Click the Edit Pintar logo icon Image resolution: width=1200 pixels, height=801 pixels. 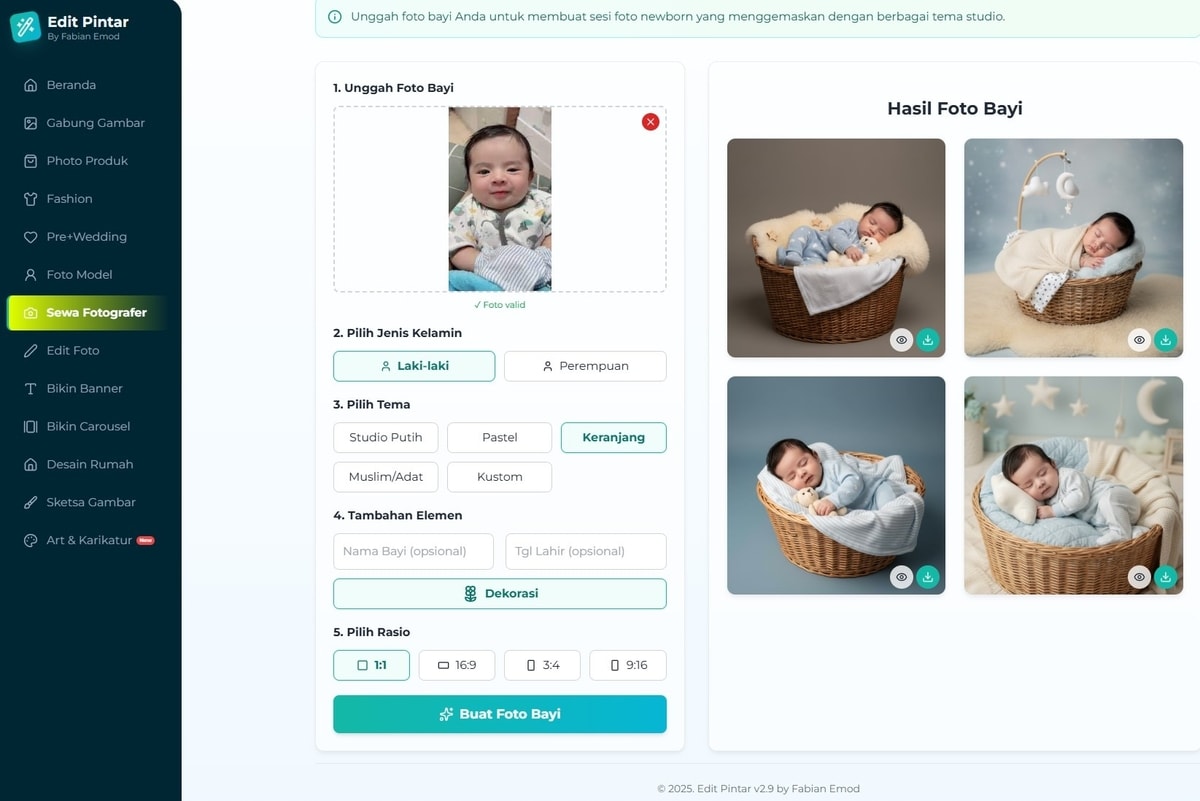pos(25,27)
